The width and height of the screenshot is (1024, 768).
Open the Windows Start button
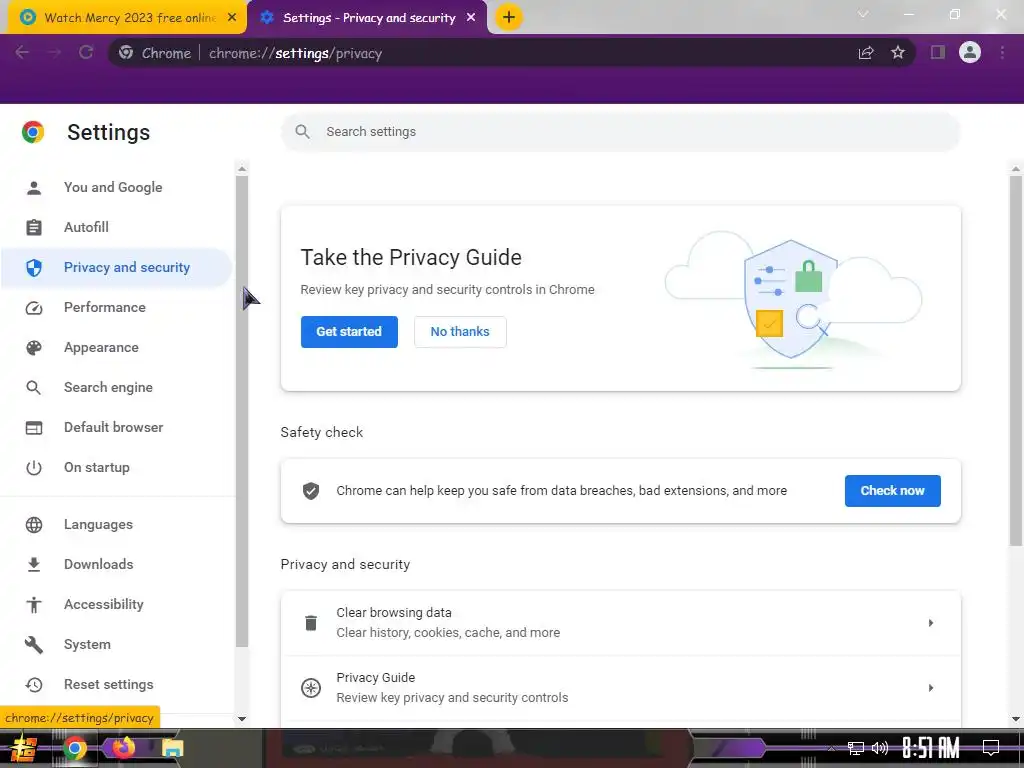click(x=24, y=748)
